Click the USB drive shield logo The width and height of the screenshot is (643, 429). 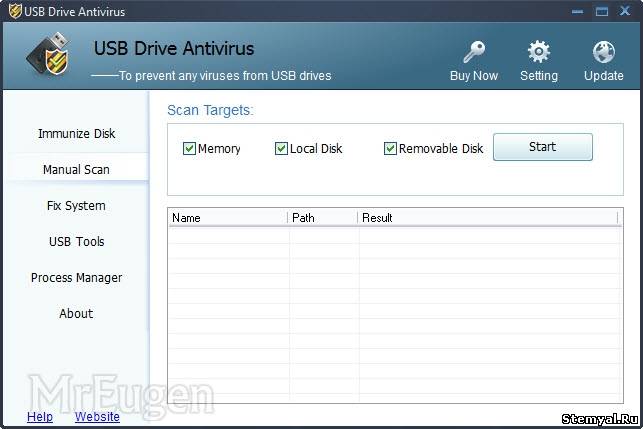(48, 55)
